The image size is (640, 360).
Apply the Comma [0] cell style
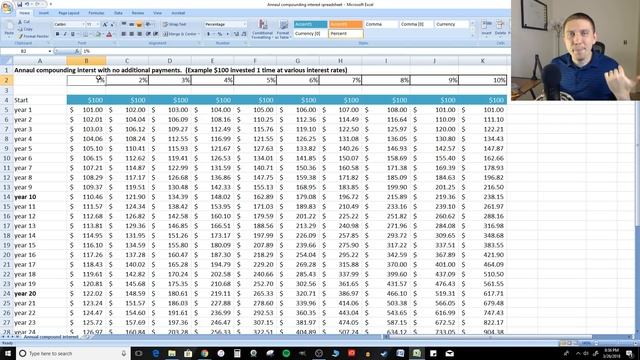pos(416,24)
